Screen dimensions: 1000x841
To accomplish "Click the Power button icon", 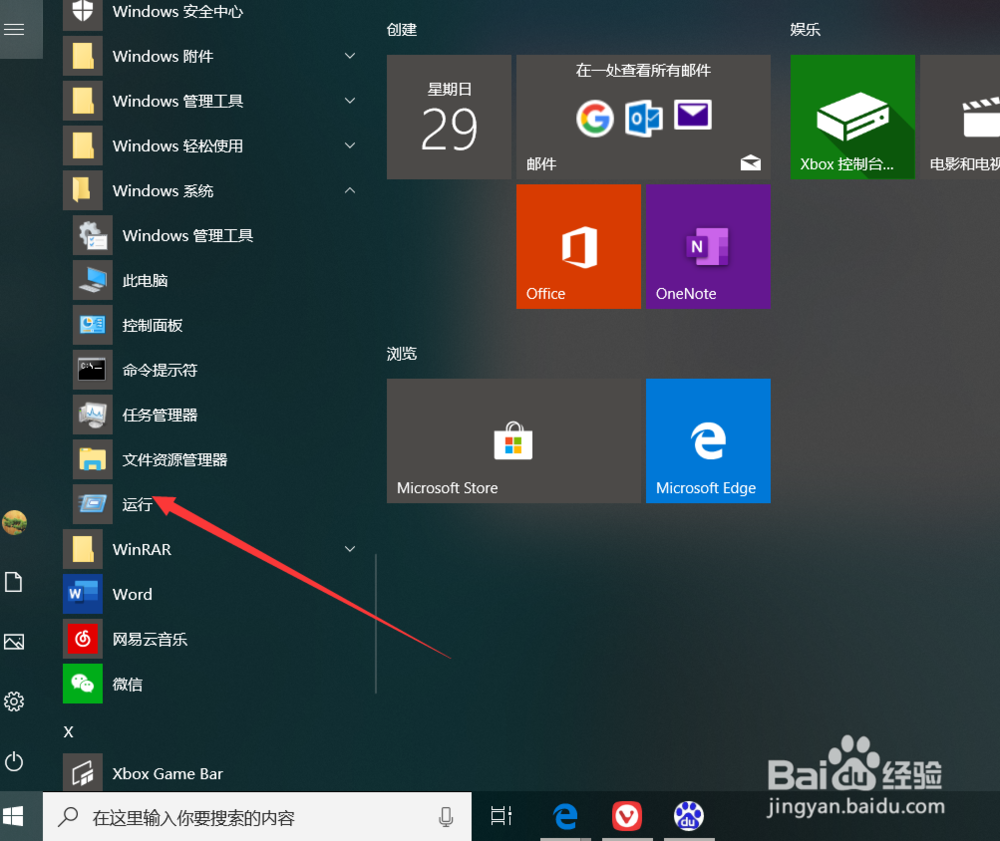I will 14,761.
